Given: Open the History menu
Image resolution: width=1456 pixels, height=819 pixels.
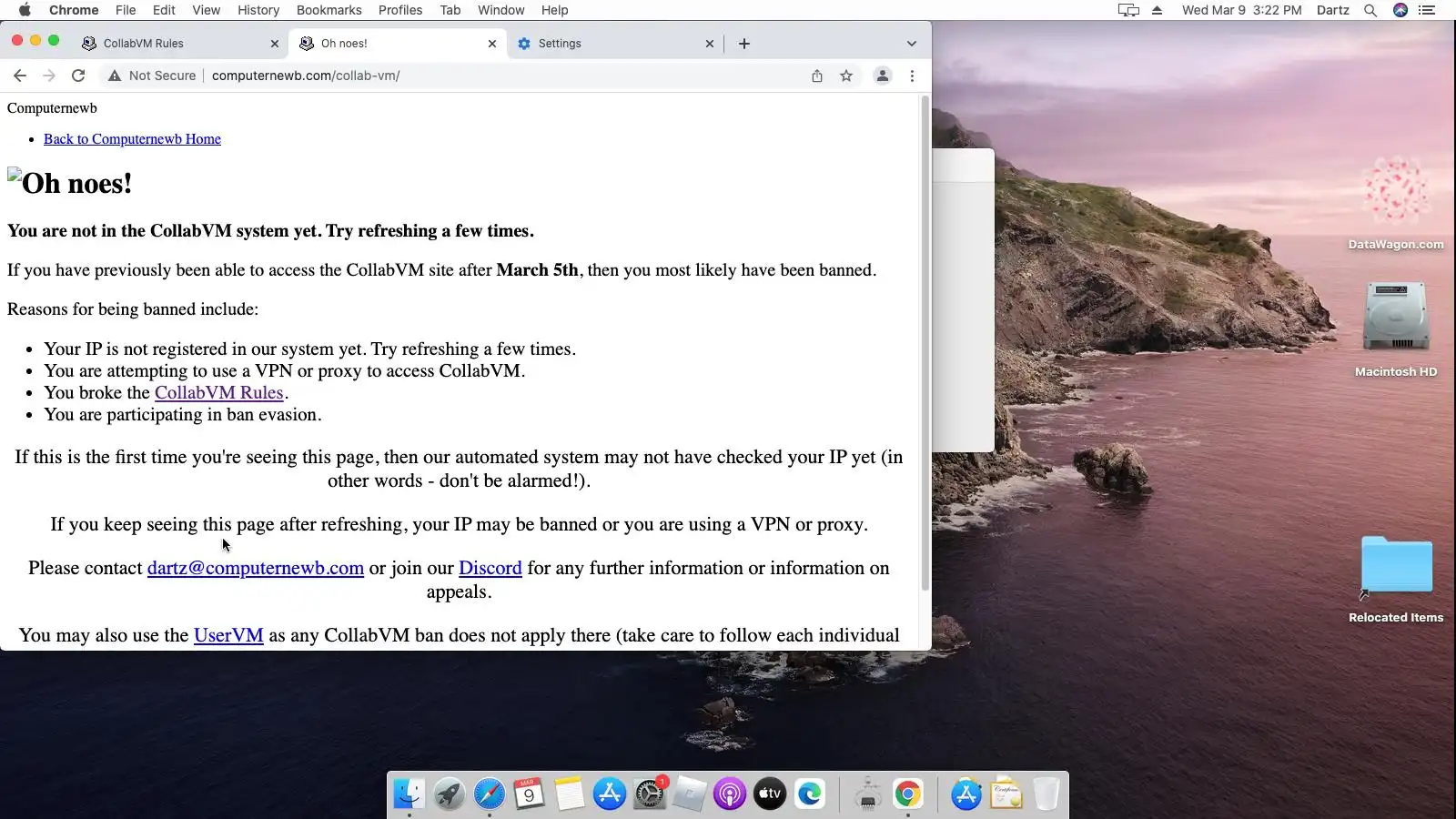Looking at the screenshot, I should (258, 10).
